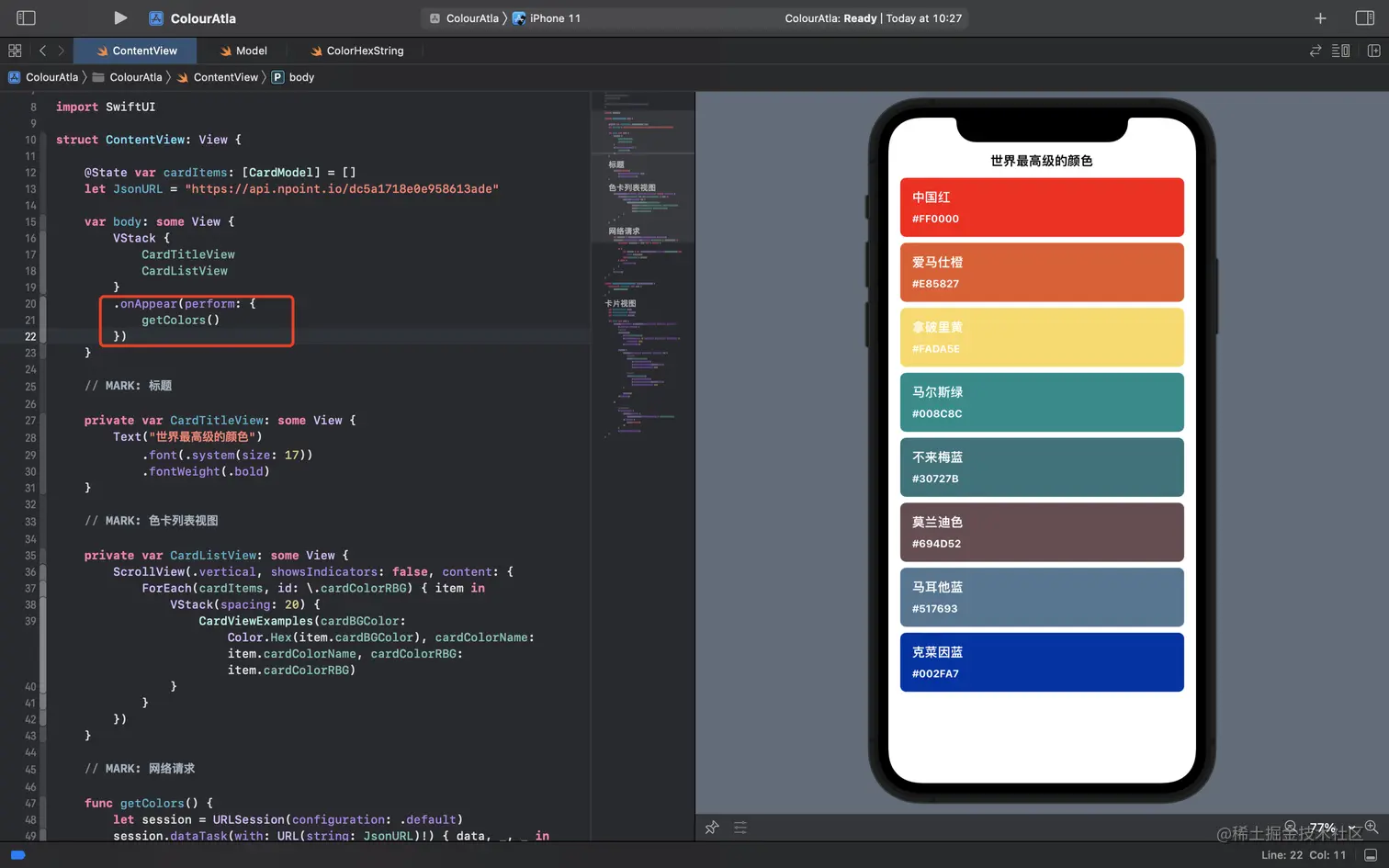Go back in editor history
The image size is (1389, 868).
click(42, 51)
